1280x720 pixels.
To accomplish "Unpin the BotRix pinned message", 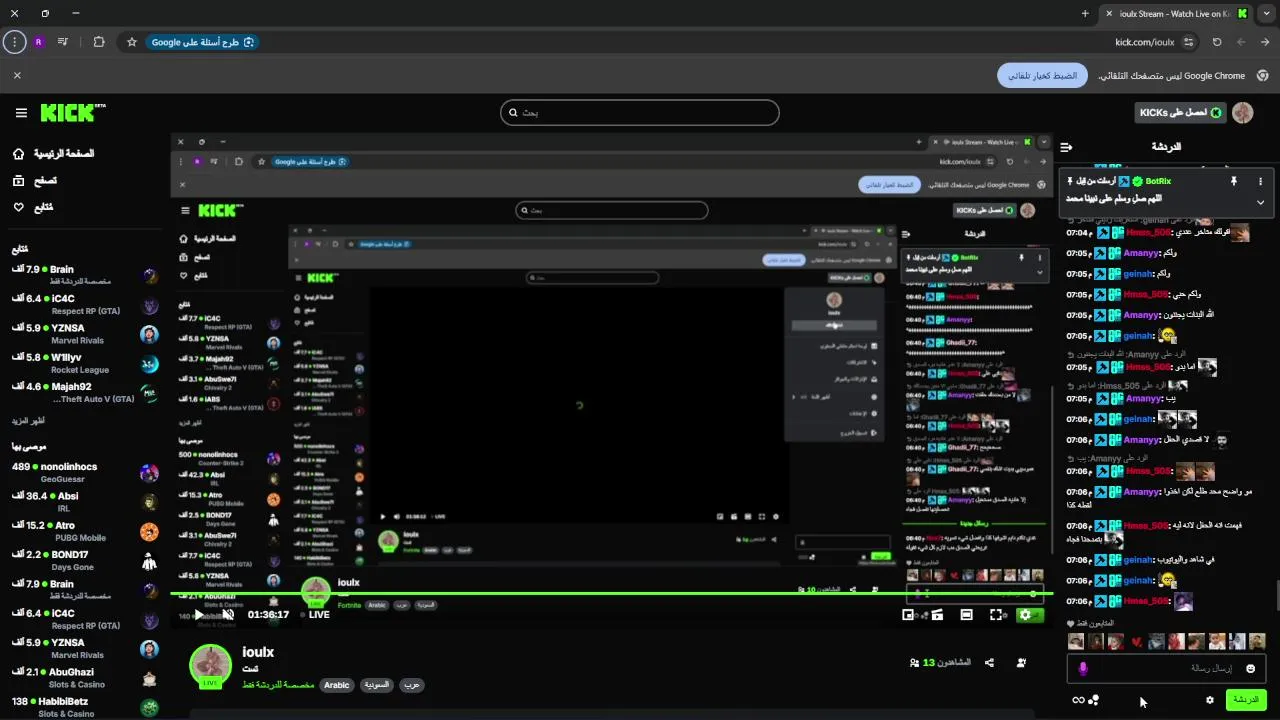I will coord(1233,181).
